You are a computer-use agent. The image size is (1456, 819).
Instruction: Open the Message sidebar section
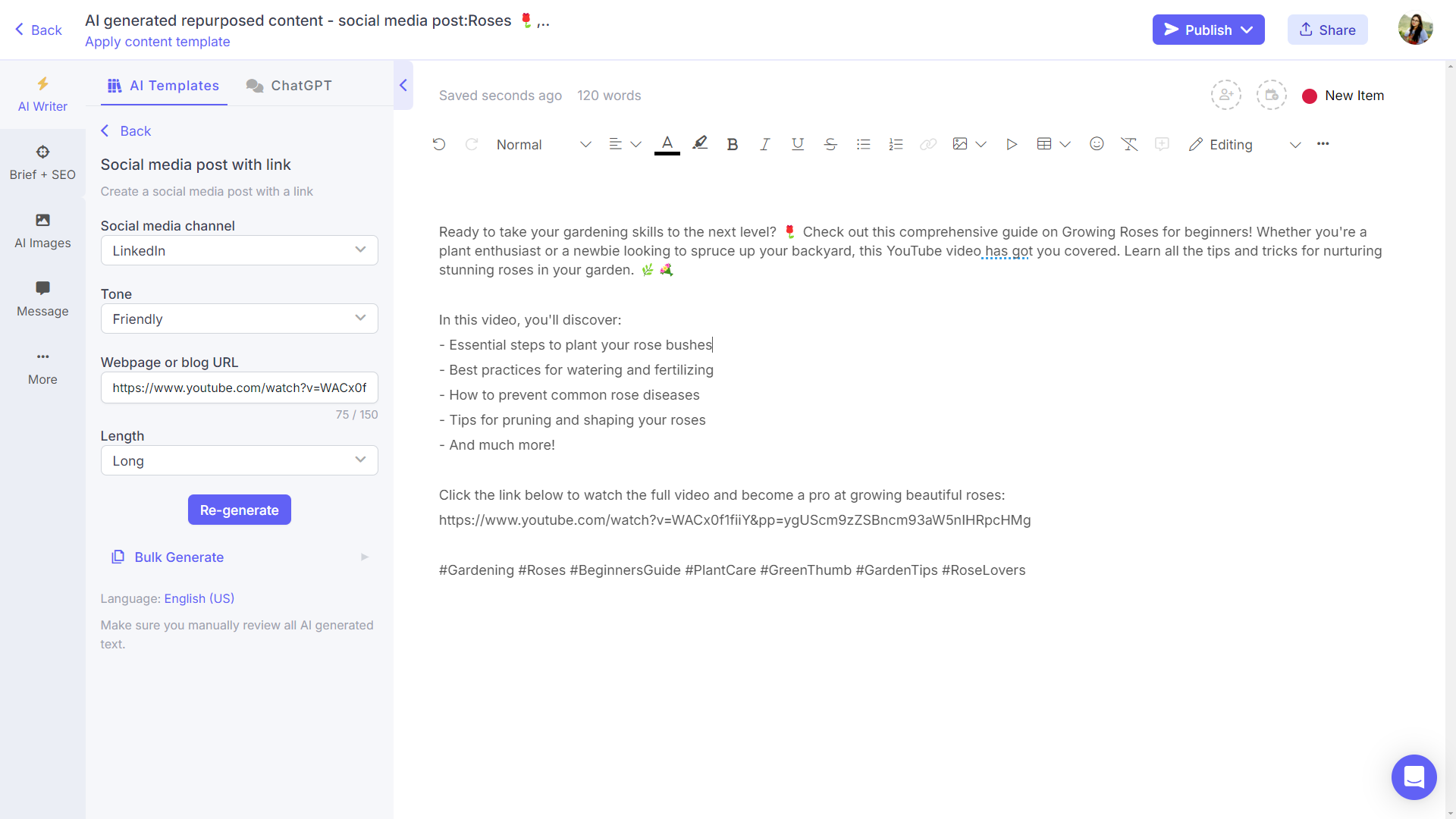pos(42,300)
